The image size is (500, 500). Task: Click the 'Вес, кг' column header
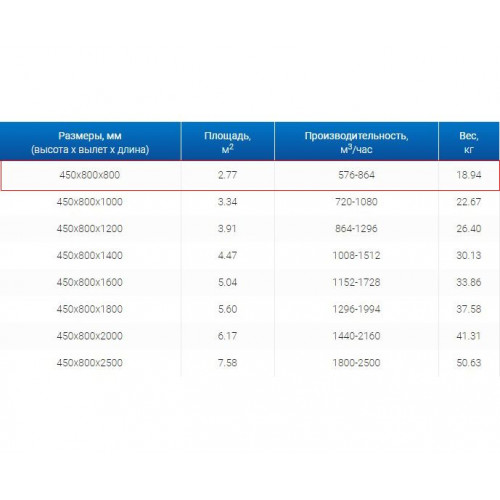[x=469, y=141]
